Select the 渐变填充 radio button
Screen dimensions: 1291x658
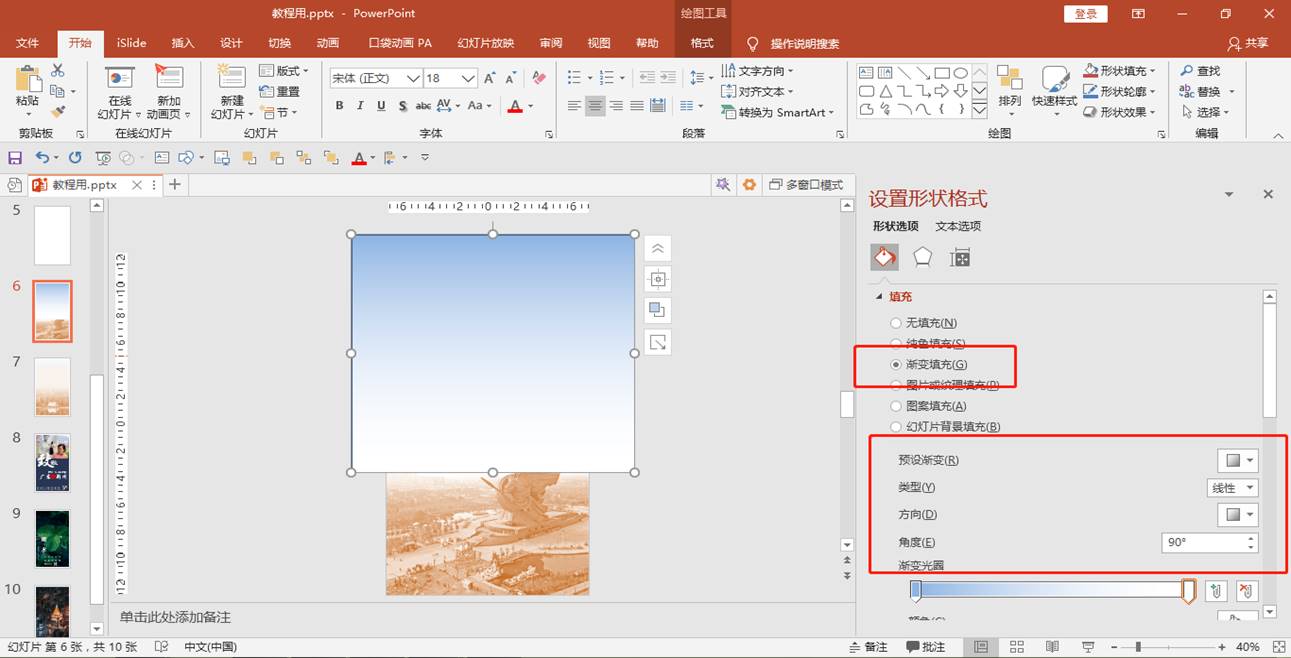click(896, 365)
